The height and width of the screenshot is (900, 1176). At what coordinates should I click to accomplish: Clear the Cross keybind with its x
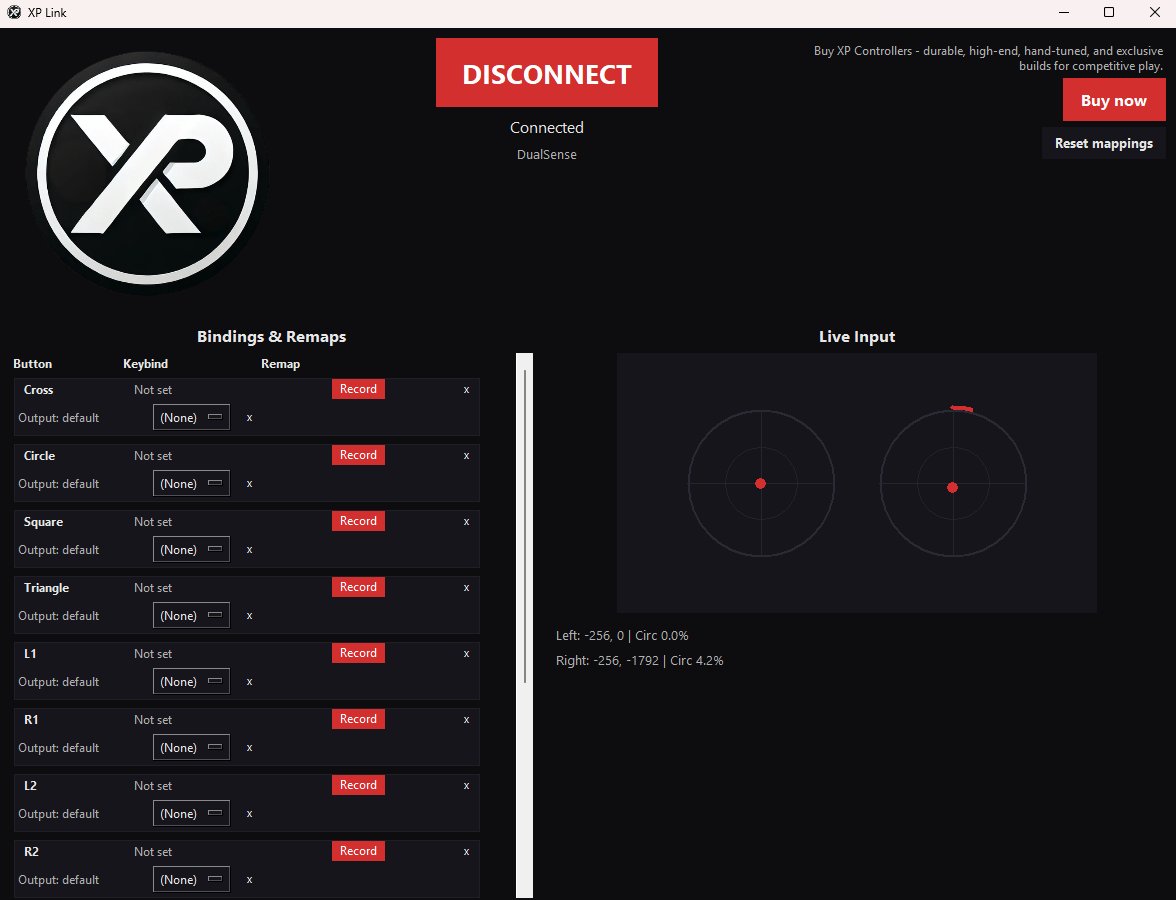click(466, 389)
